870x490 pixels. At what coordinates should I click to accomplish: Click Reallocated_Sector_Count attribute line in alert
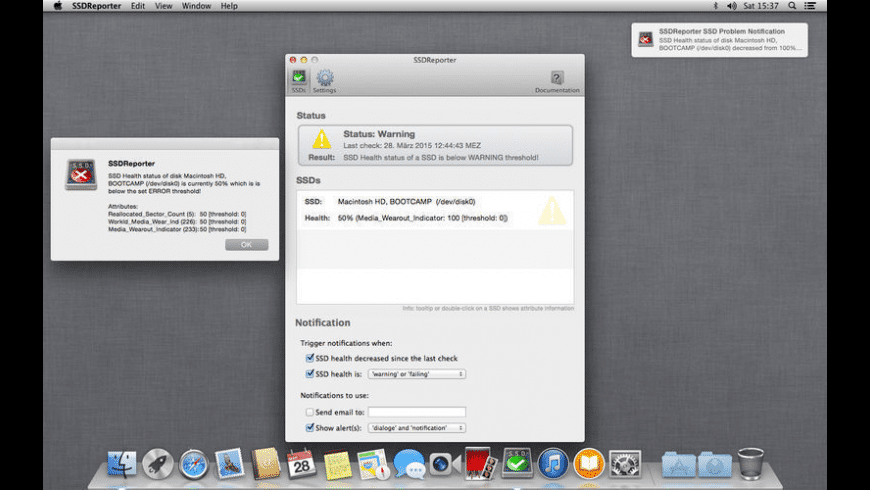click(177, 214)
